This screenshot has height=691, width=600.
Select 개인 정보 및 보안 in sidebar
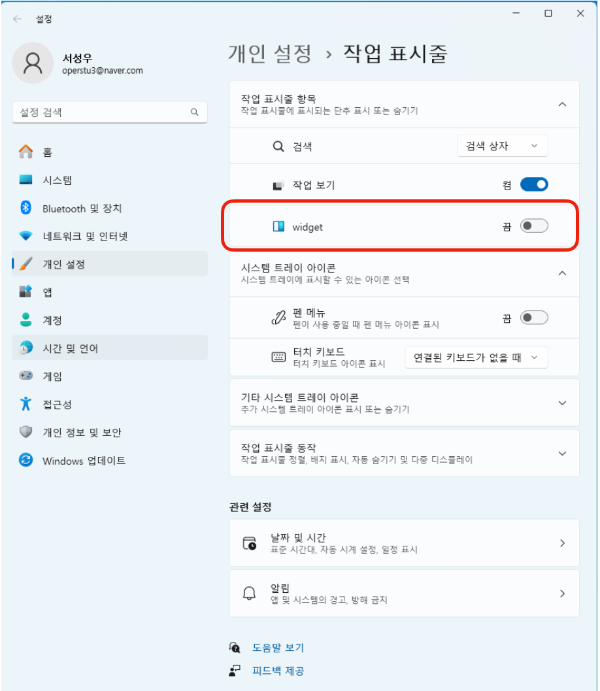pos(110,432)
